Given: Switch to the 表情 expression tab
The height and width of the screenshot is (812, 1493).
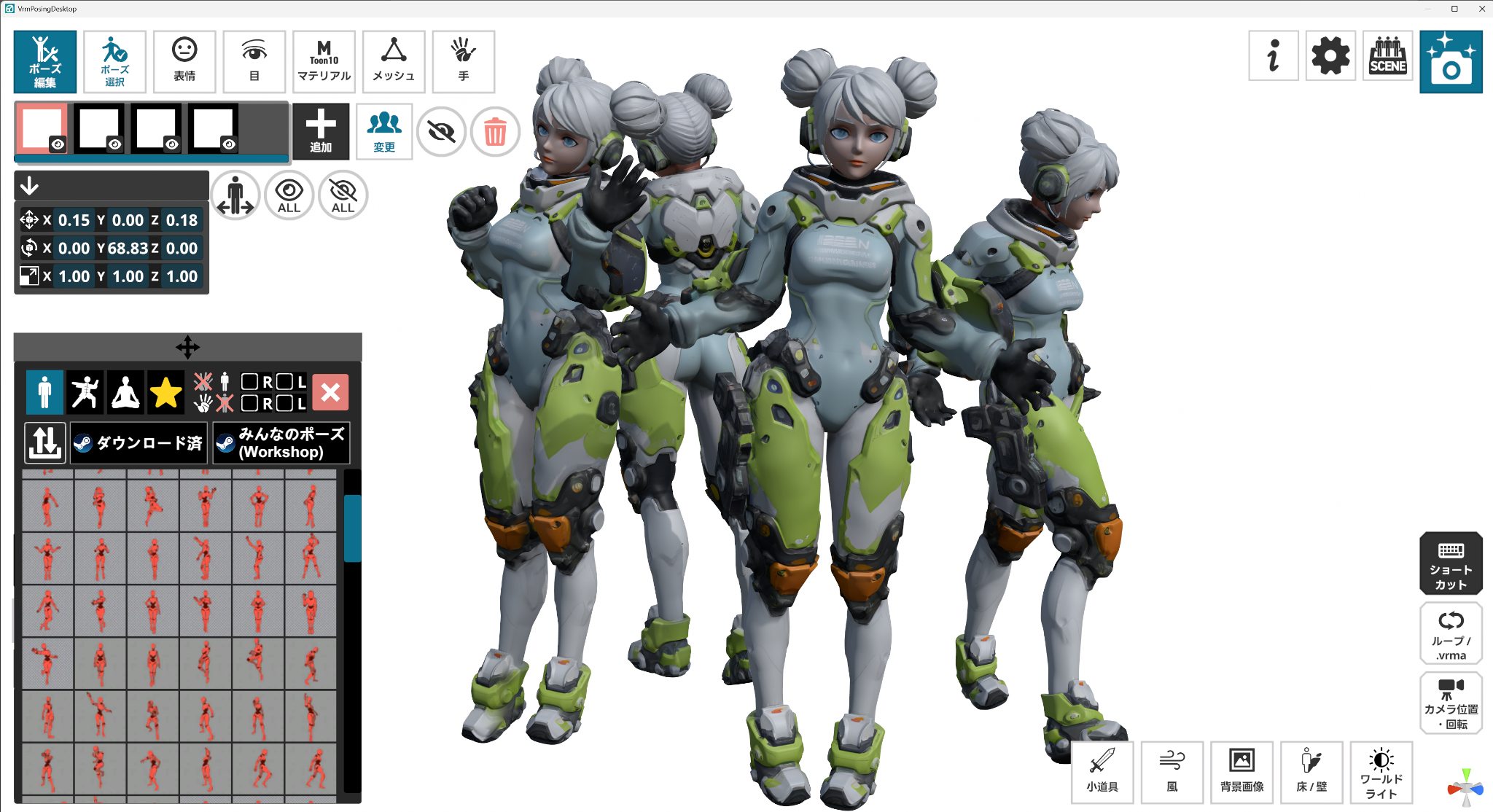Looking at the screenshot, I should tap(184, 62).
